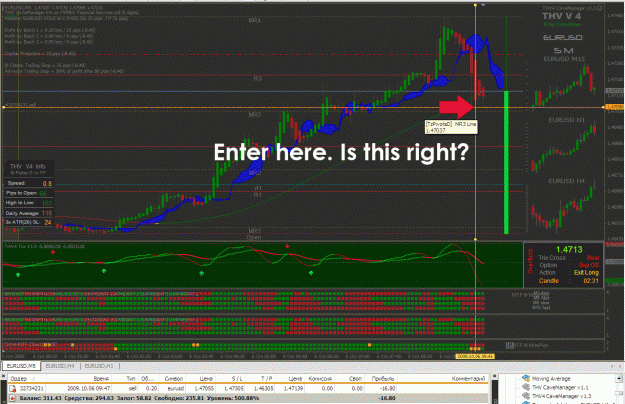Sort orders by the Прибыль column header
The image size is (625, 404).
(x=381, y=379)
